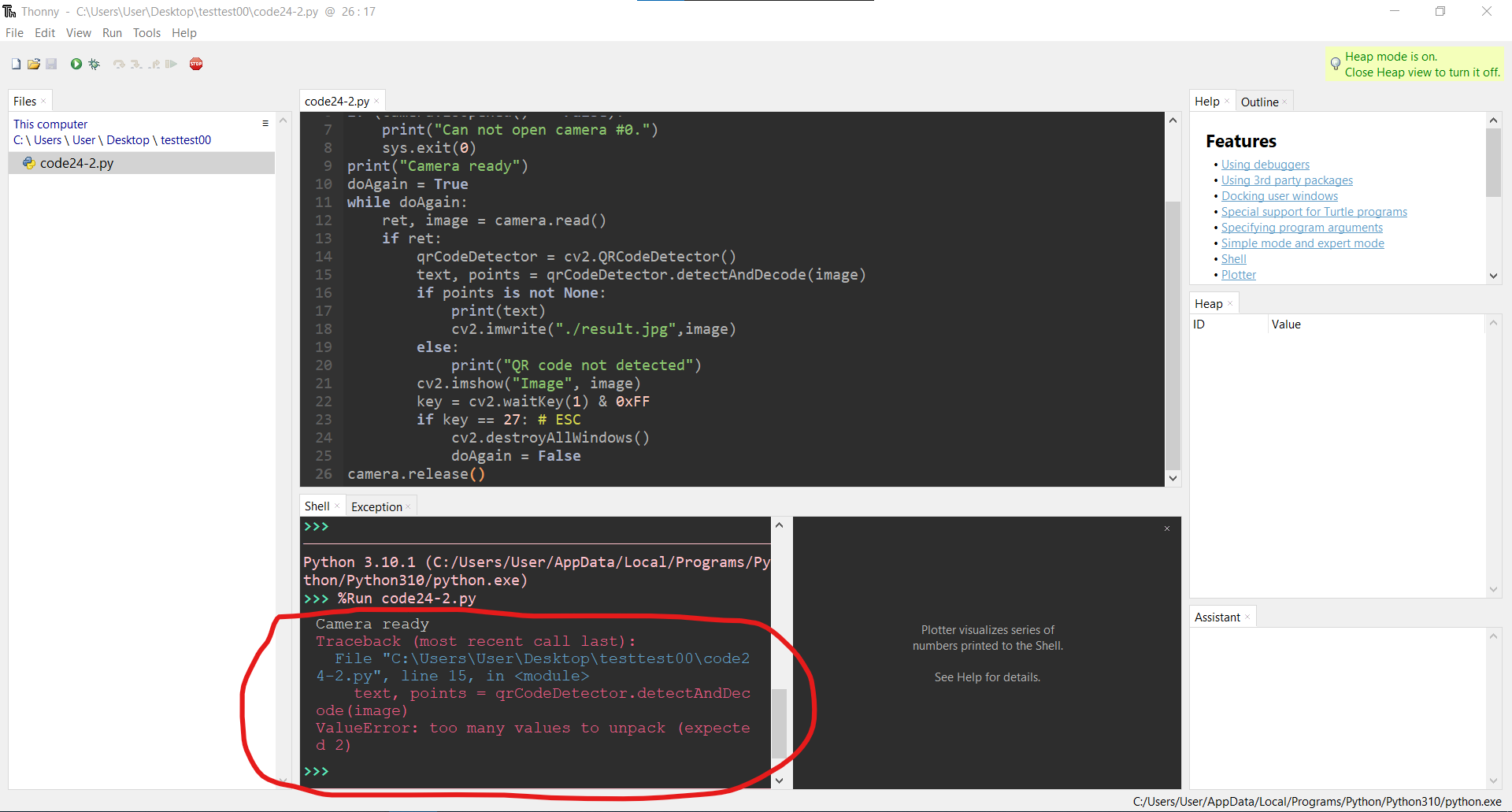1512x812 pixels.
Task: Step into with the debugger toolbar icon
Action: pos(136,64)
